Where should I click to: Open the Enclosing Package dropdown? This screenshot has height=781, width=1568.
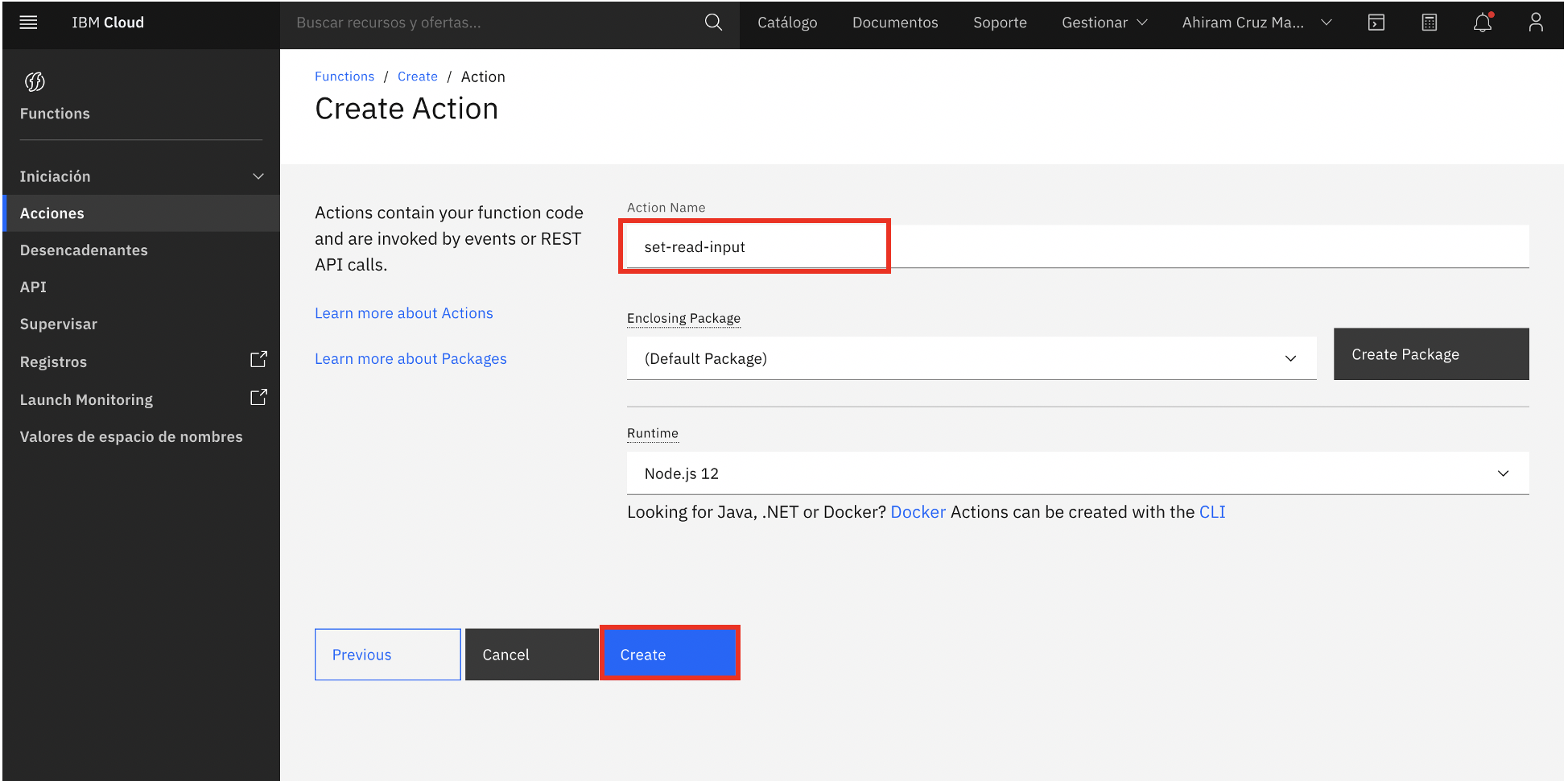pos(972,358)
